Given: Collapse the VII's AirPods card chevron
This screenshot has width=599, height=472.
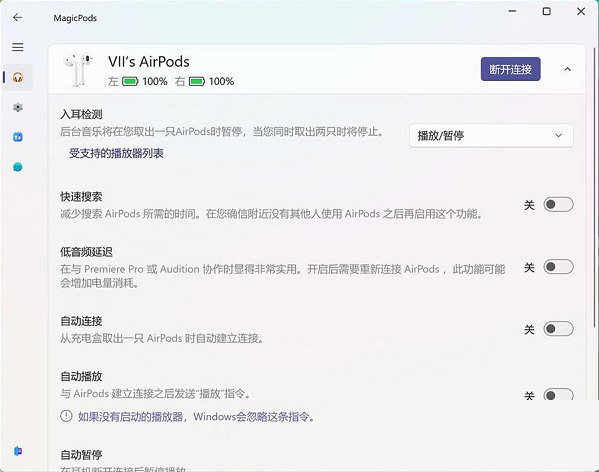Looking at the screenshot, I should click(x=567, y=69).
